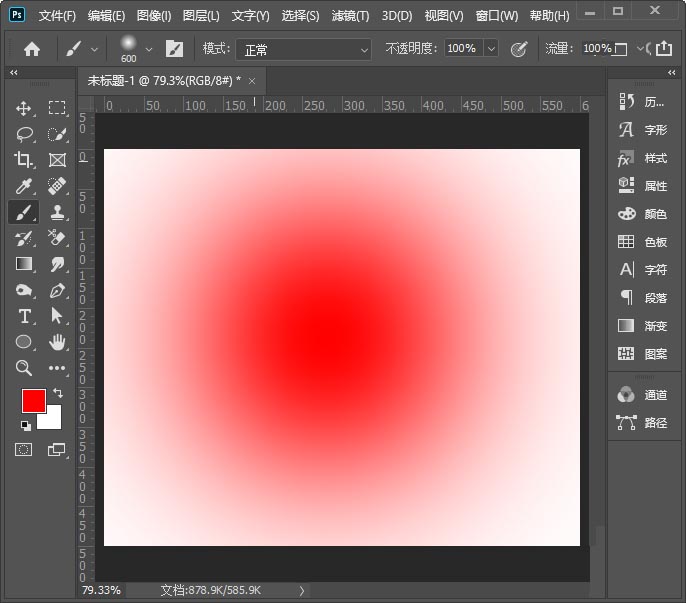Activate the Gradient tool

click(24, 264)
